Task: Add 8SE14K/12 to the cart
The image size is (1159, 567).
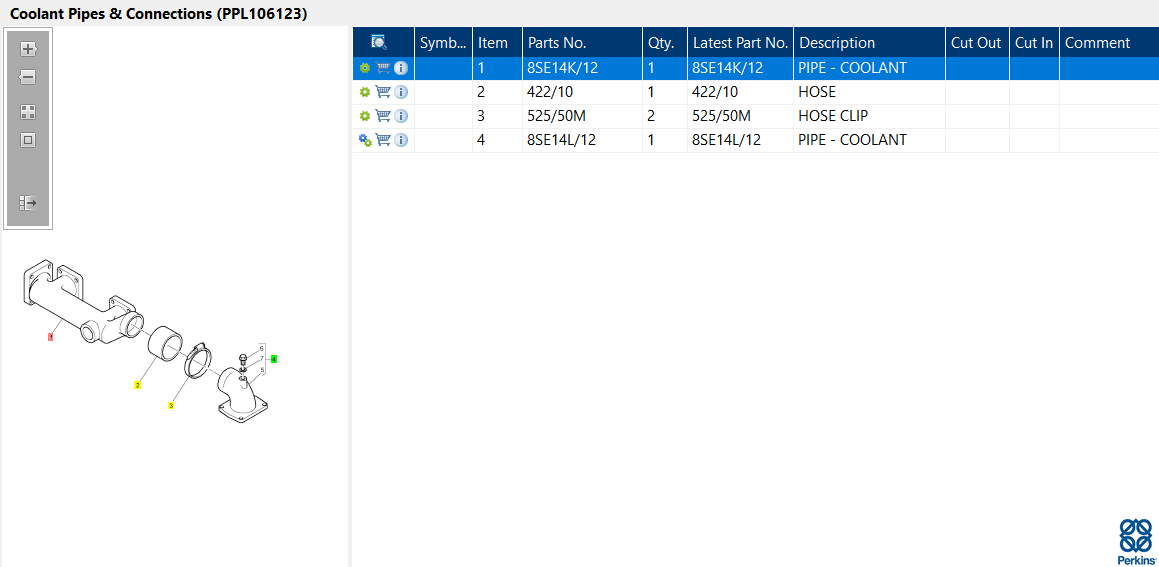Action: (x=383, y=68)
